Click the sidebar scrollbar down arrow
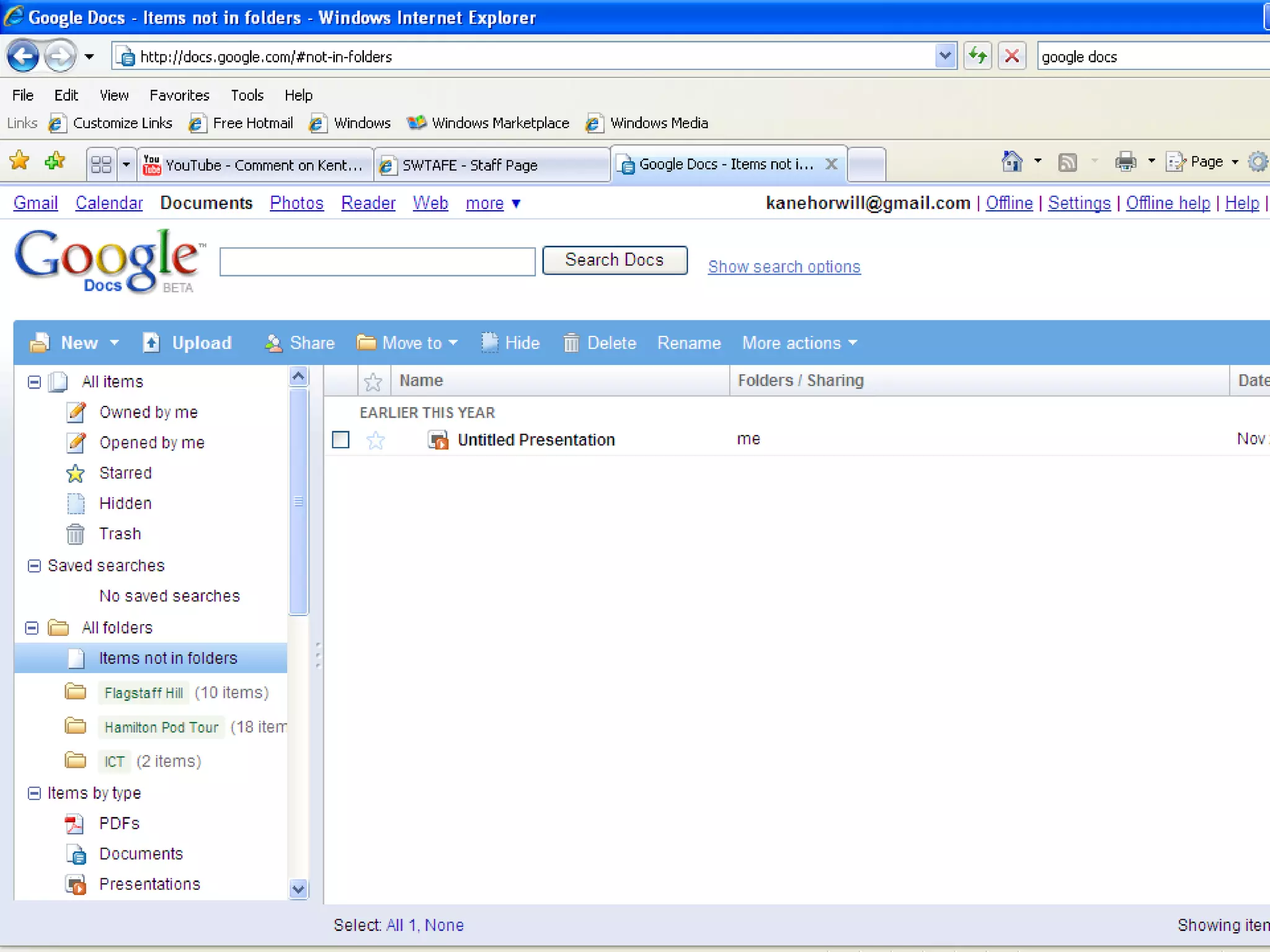 coord(298,889)
